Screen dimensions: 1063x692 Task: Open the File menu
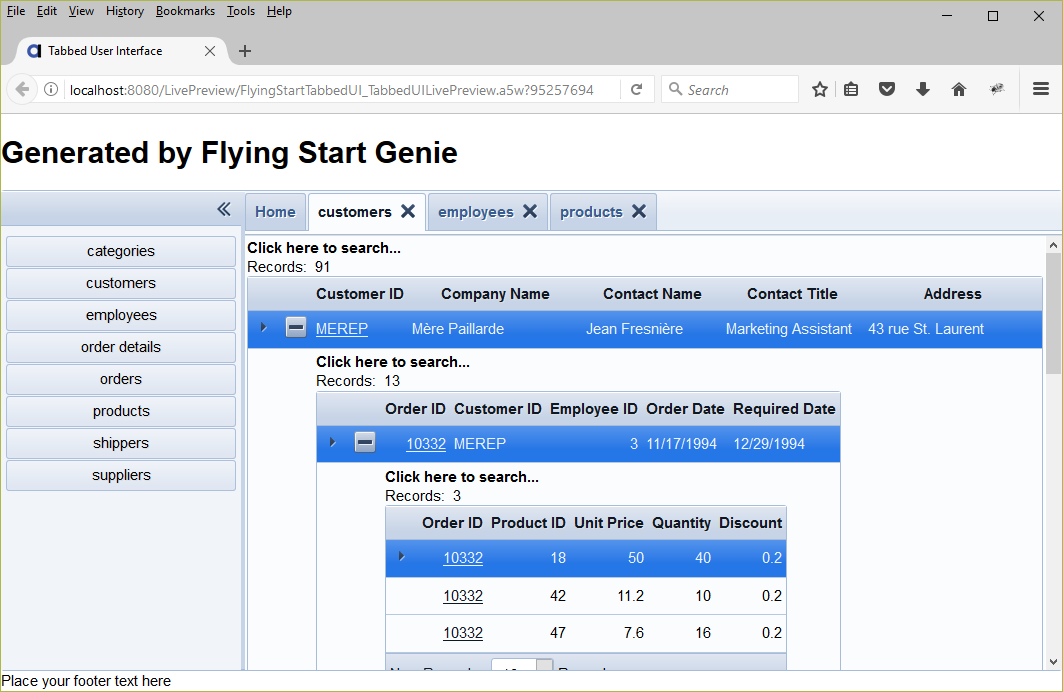(16, 11)
